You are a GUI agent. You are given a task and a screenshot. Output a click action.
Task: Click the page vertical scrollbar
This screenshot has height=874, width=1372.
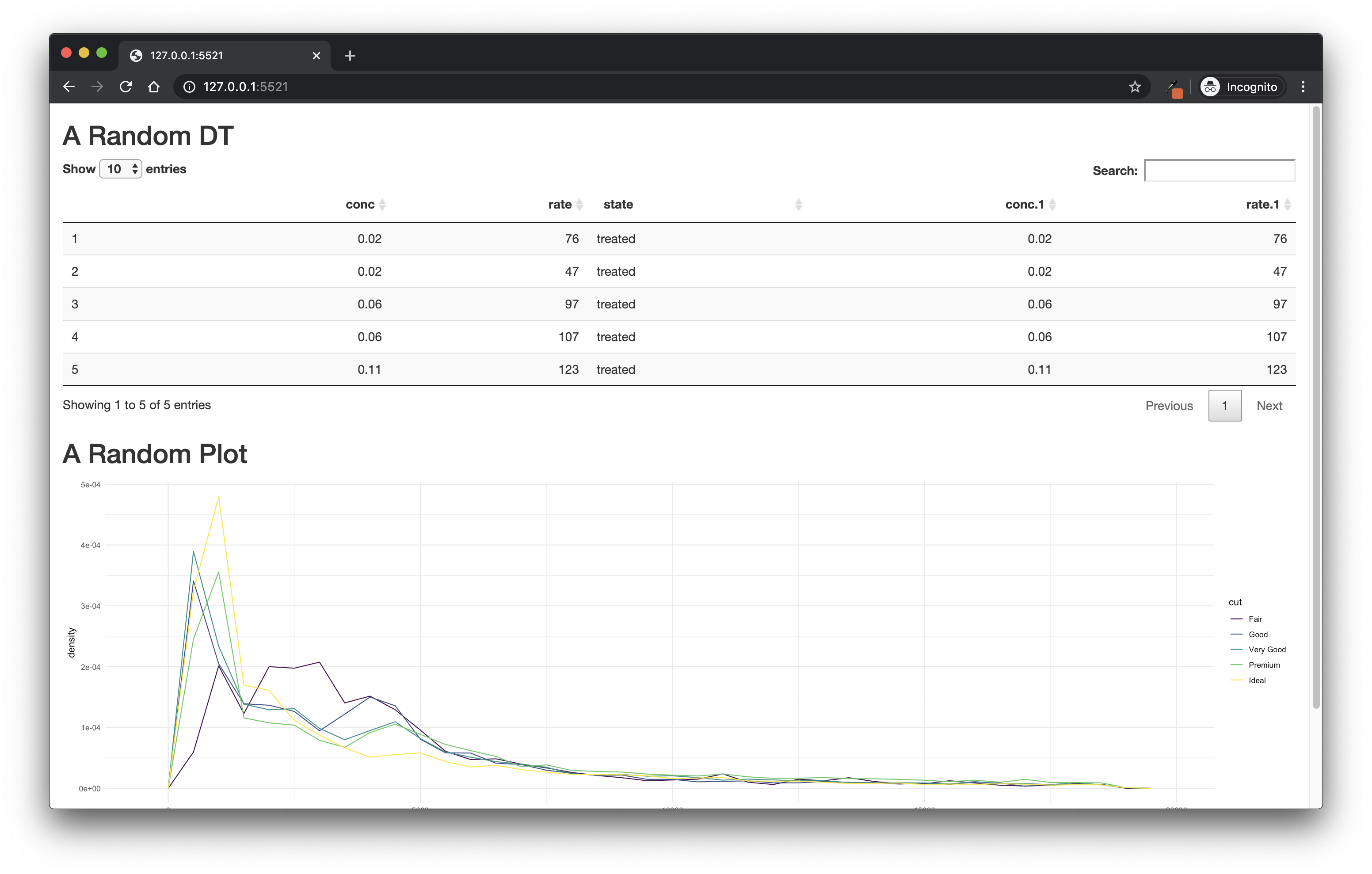tap(1315, 407)
